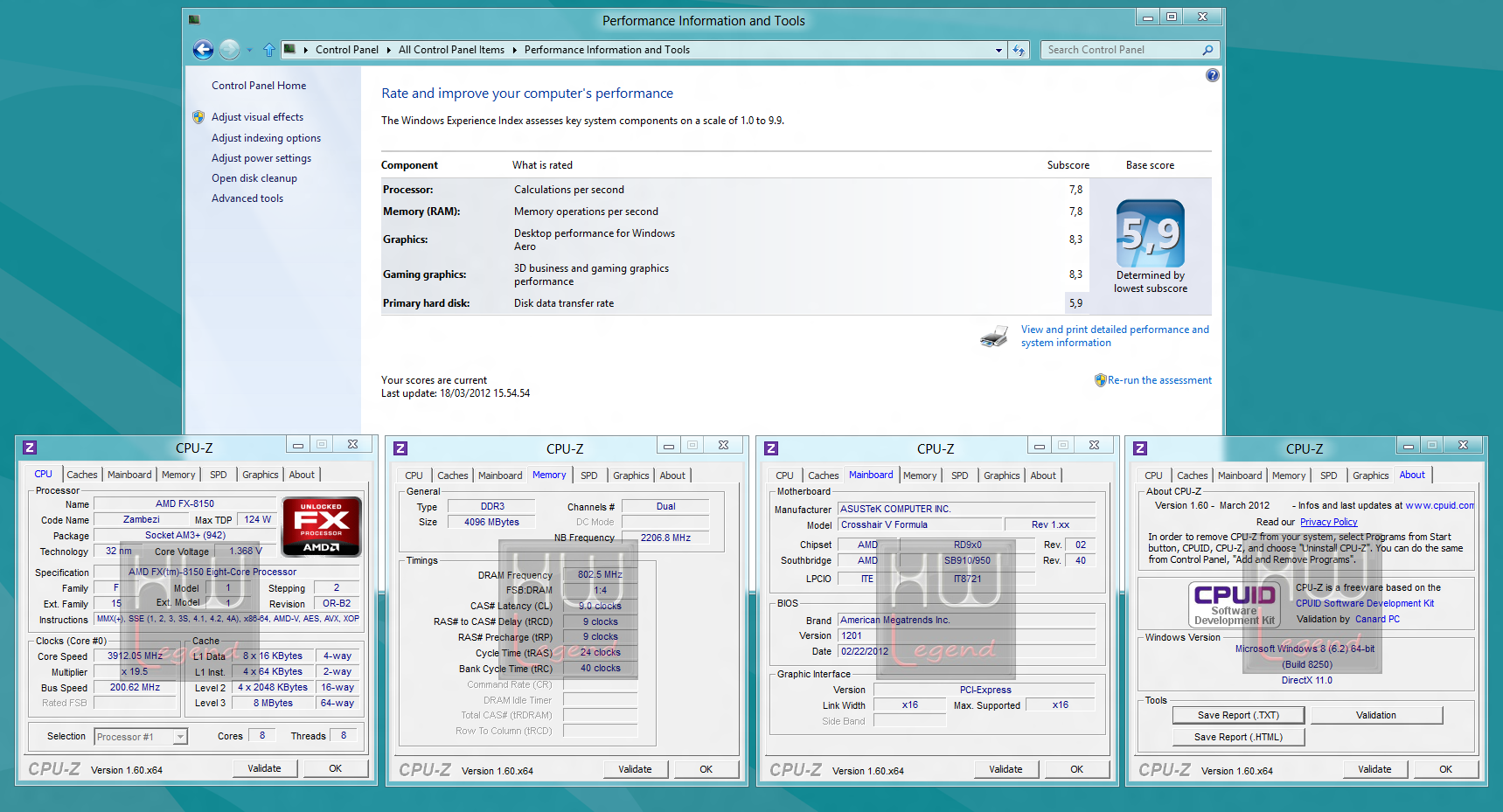Open the CPUID Privacy Policy link

point(1328,522)
